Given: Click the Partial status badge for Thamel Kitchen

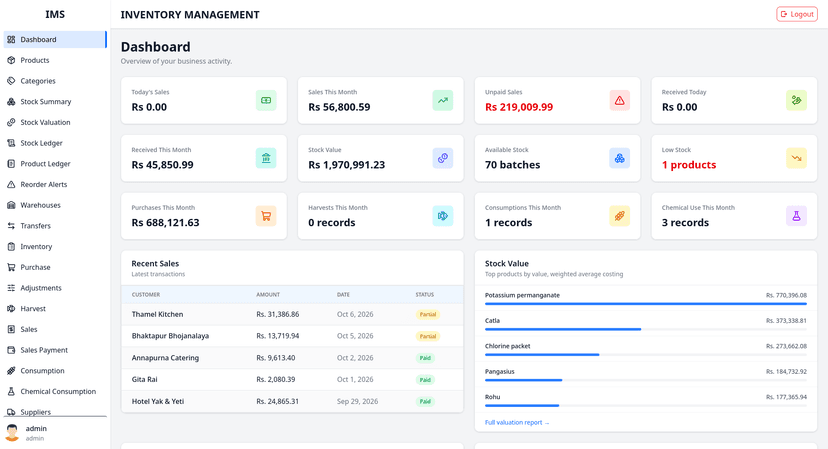Looking at the screenshot, I should [428, 314].
